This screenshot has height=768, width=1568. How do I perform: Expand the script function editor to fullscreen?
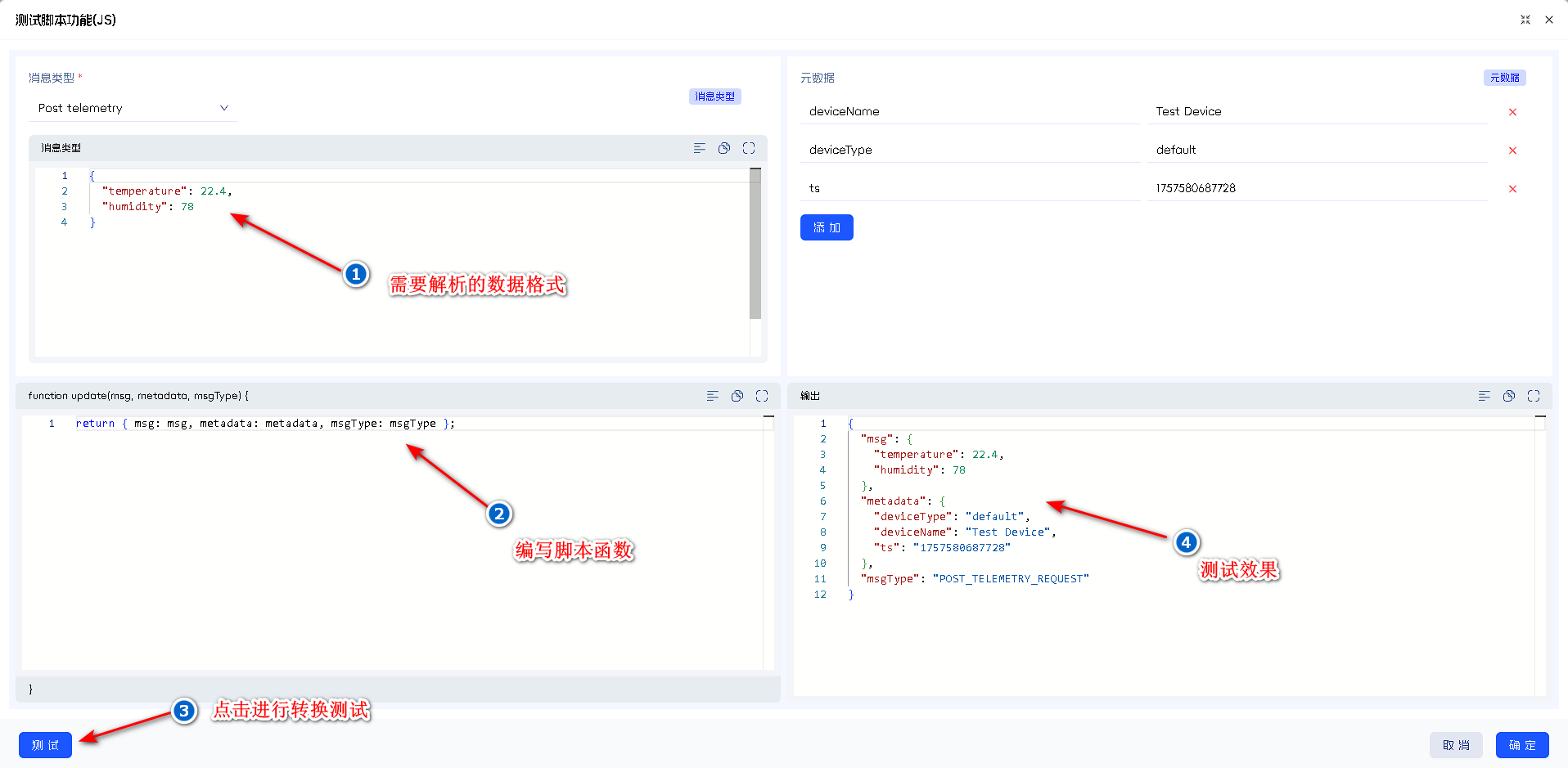(761, 396)
